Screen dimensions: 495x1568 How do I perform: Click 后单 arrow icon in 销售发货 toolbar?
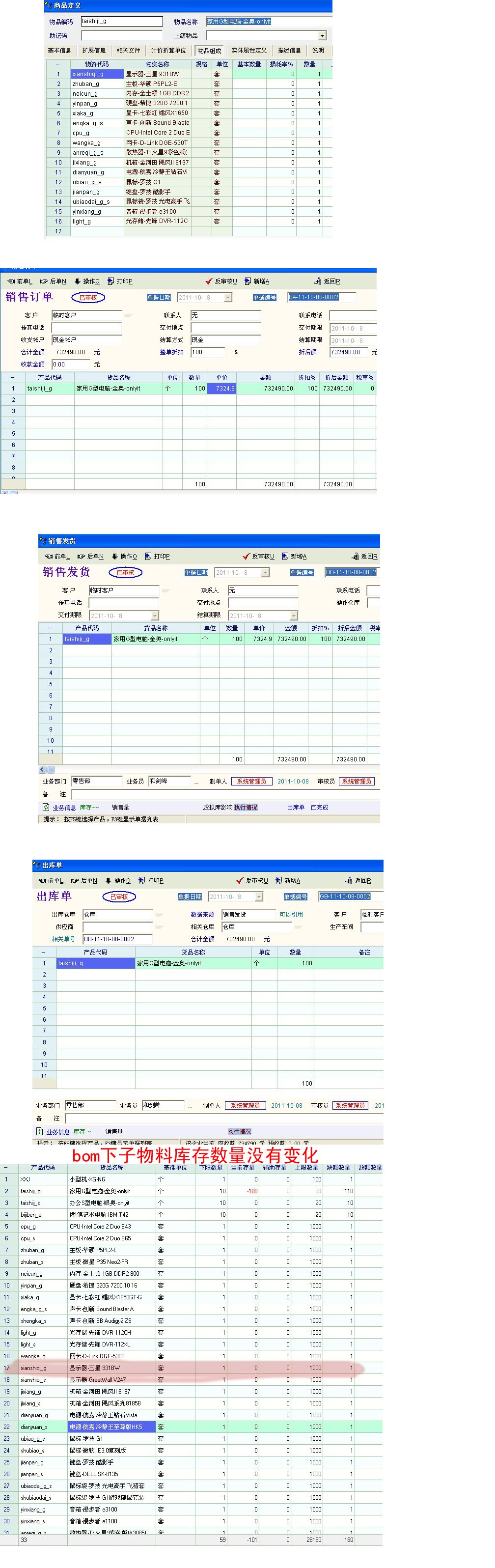click(x=81, y=557)
